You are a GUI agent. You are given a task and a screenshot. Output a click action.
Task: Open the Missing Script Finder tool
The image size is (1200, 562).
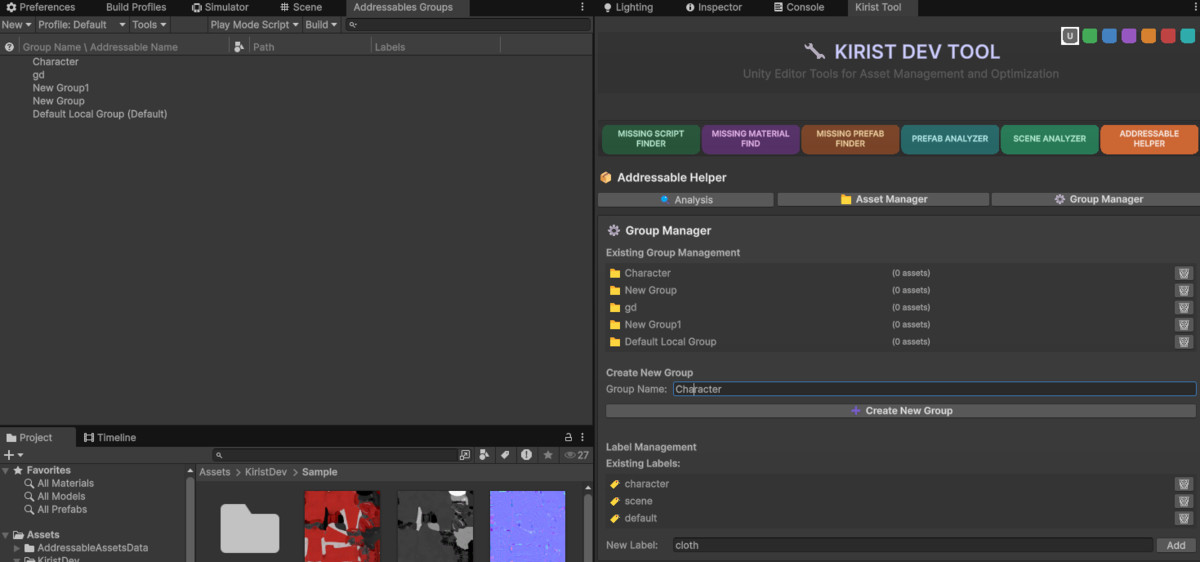pyautogui.click(x=650, y=139)
